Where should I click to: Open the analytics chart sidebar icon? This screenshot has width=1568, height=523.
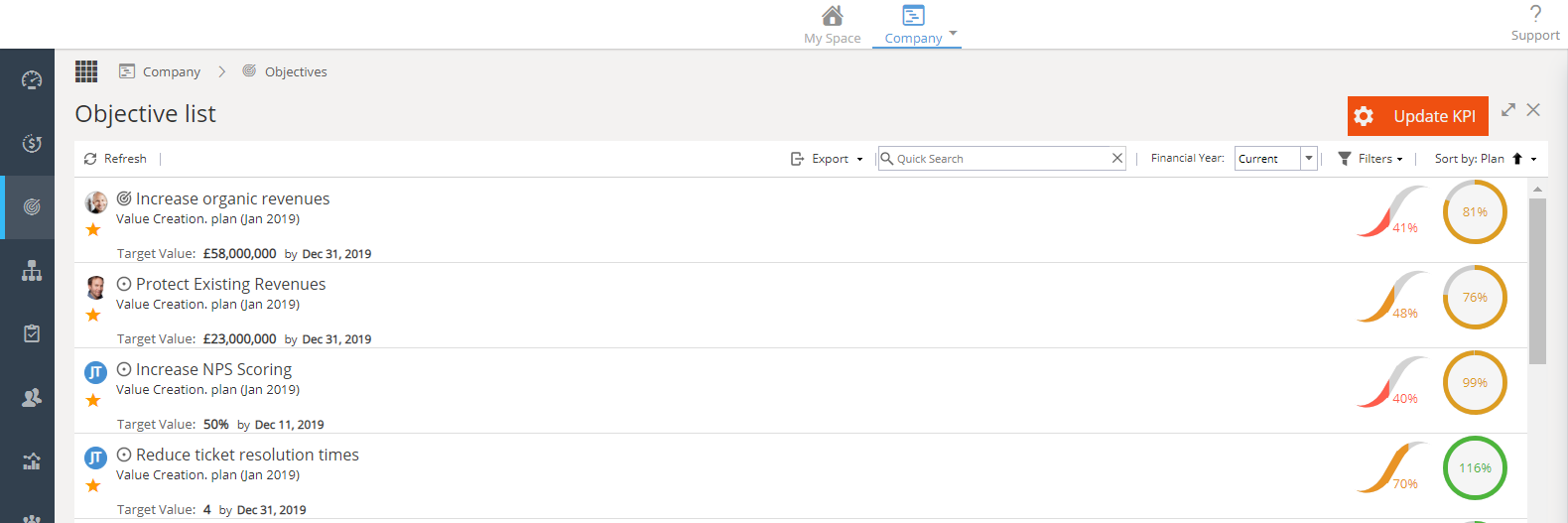pos(32,461)
